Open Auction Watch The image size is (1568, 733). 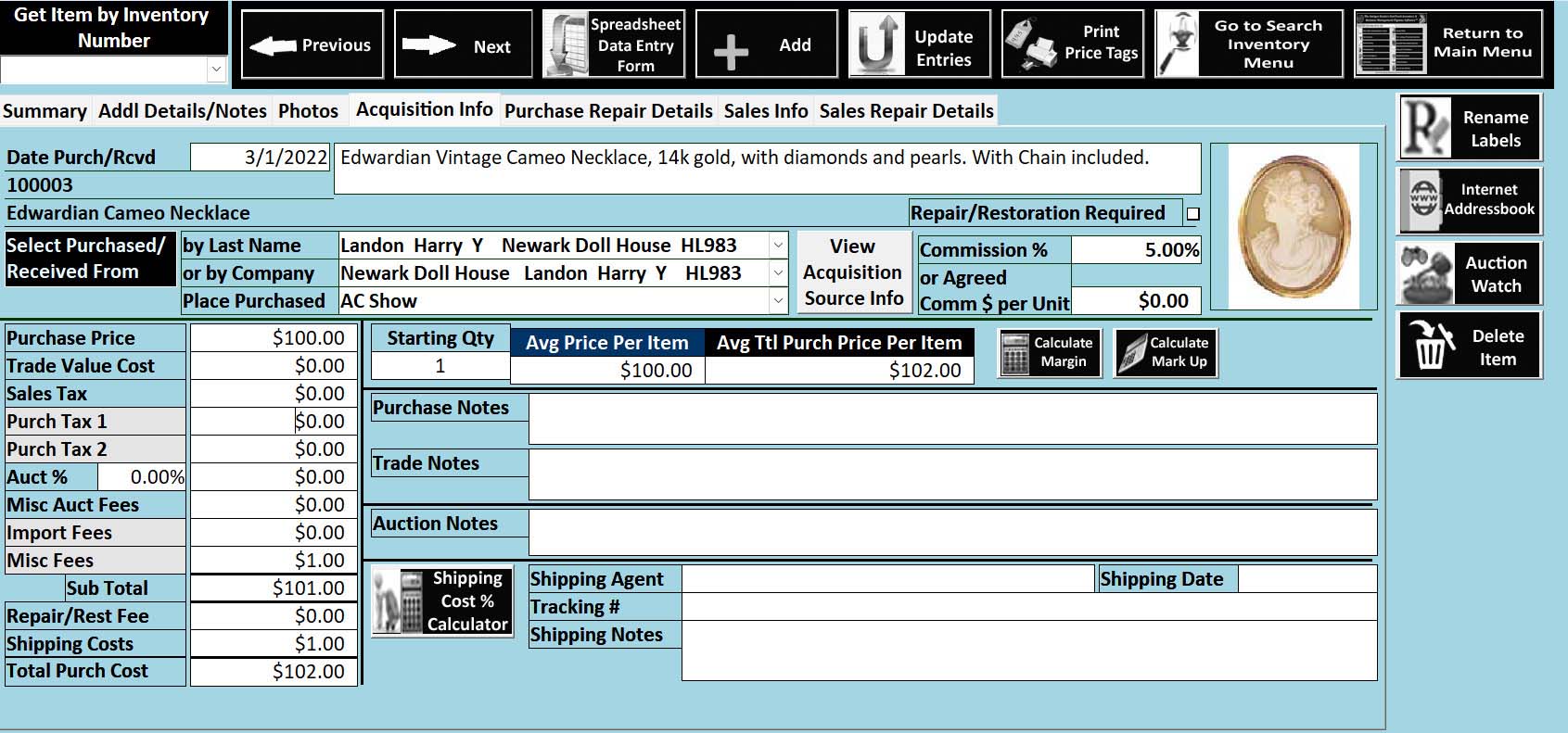(1469, 274)
